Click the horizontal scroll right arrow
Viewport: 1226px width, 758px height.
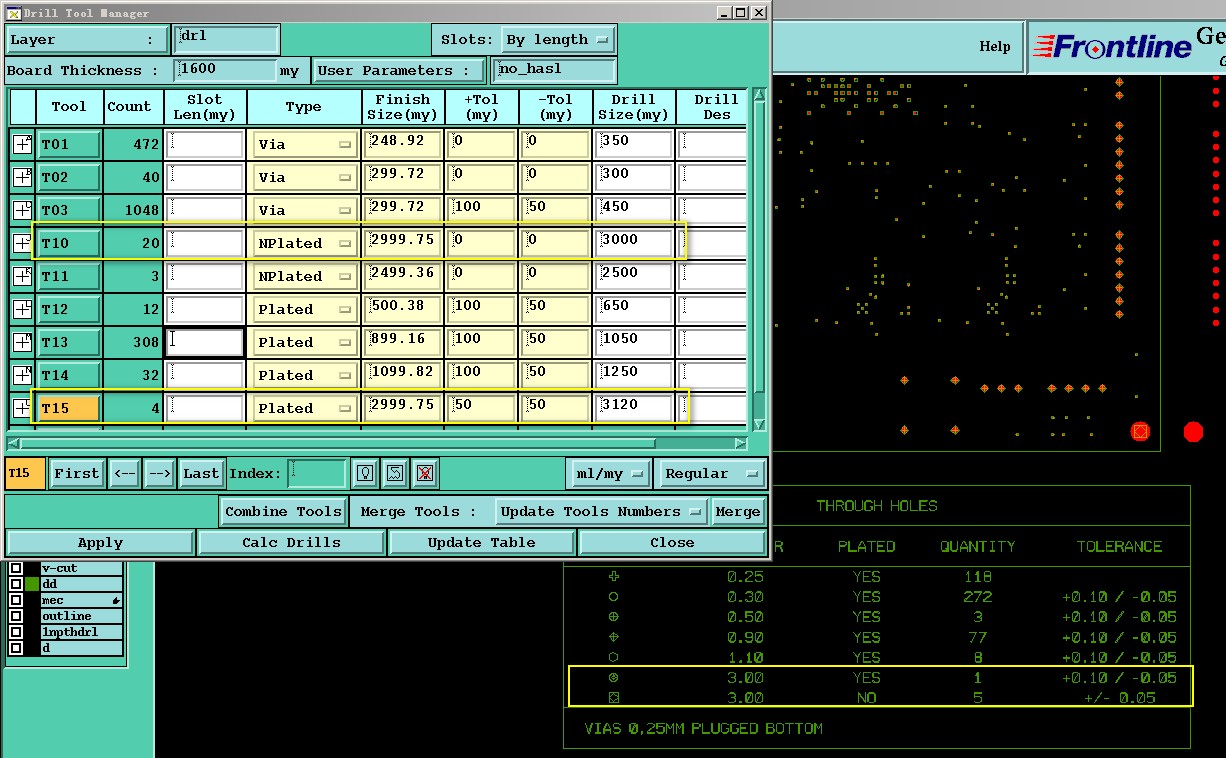coord(740,443)
